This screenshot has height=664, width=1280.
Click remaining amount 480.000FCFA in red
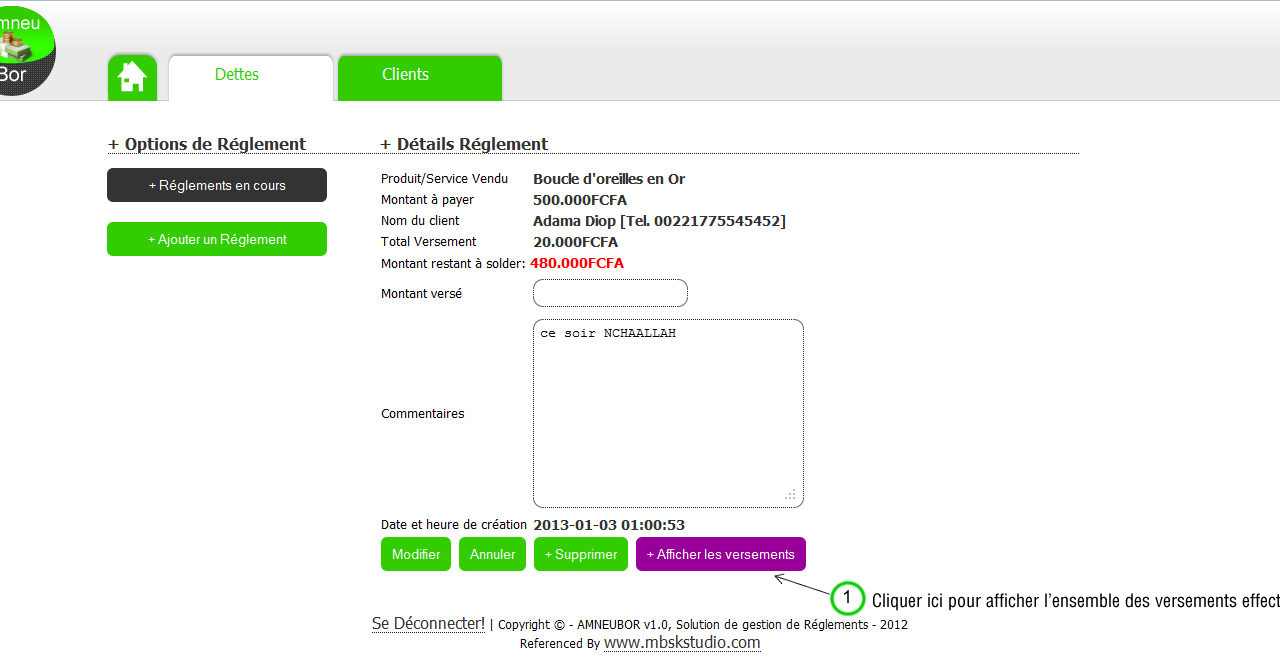point(577,263)
